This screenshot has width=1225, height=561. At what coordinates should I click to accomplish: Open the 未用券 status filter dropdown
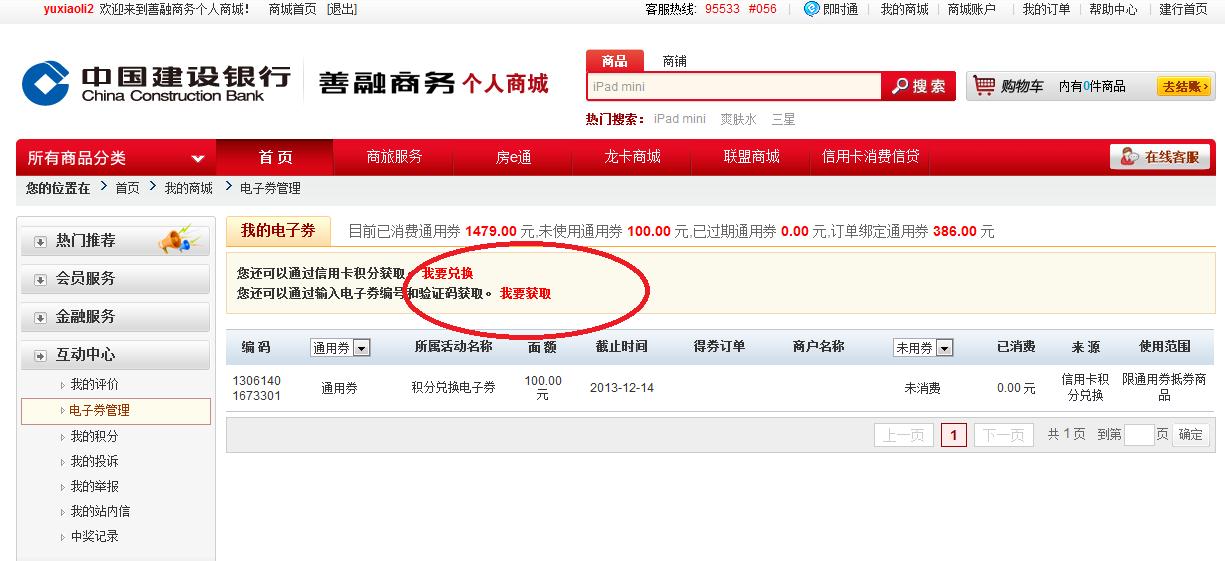click(x=944, y=348)
